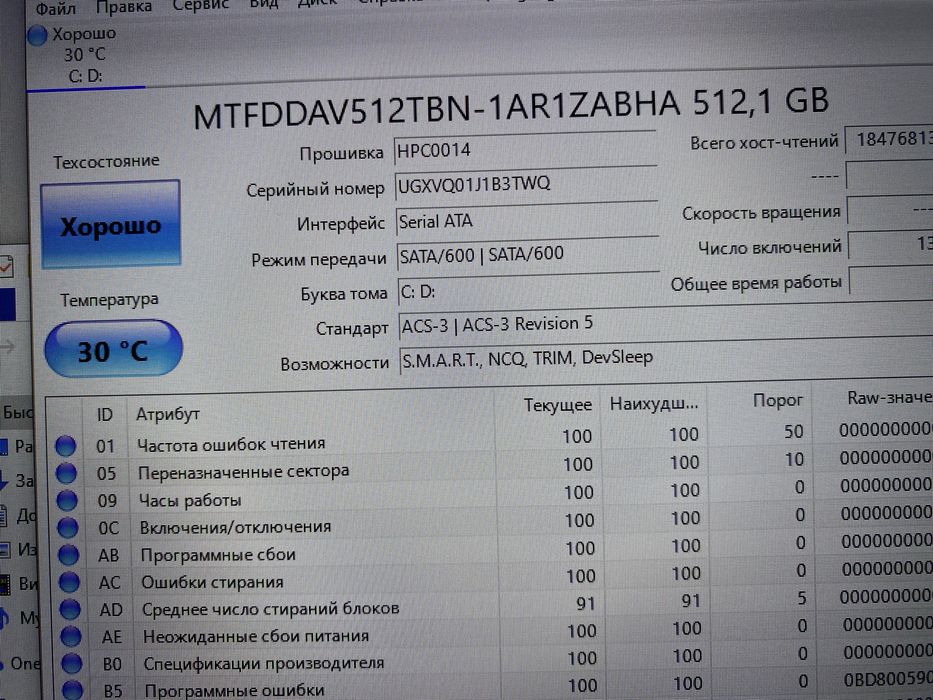Click the ID cell AB
Screen dimensions: 933x700
108,555
